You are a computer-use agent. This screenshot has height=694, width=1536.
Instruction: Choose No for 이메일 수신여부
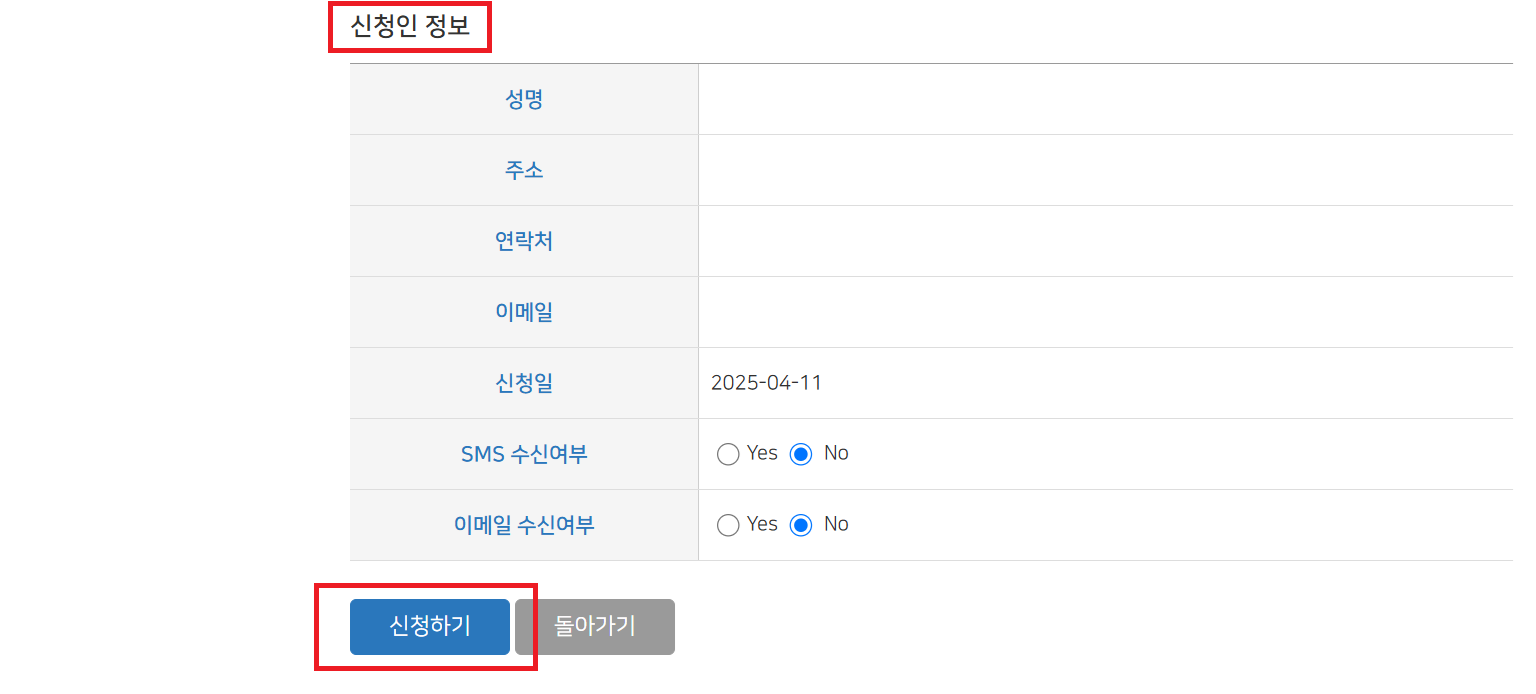click(801, 524)
